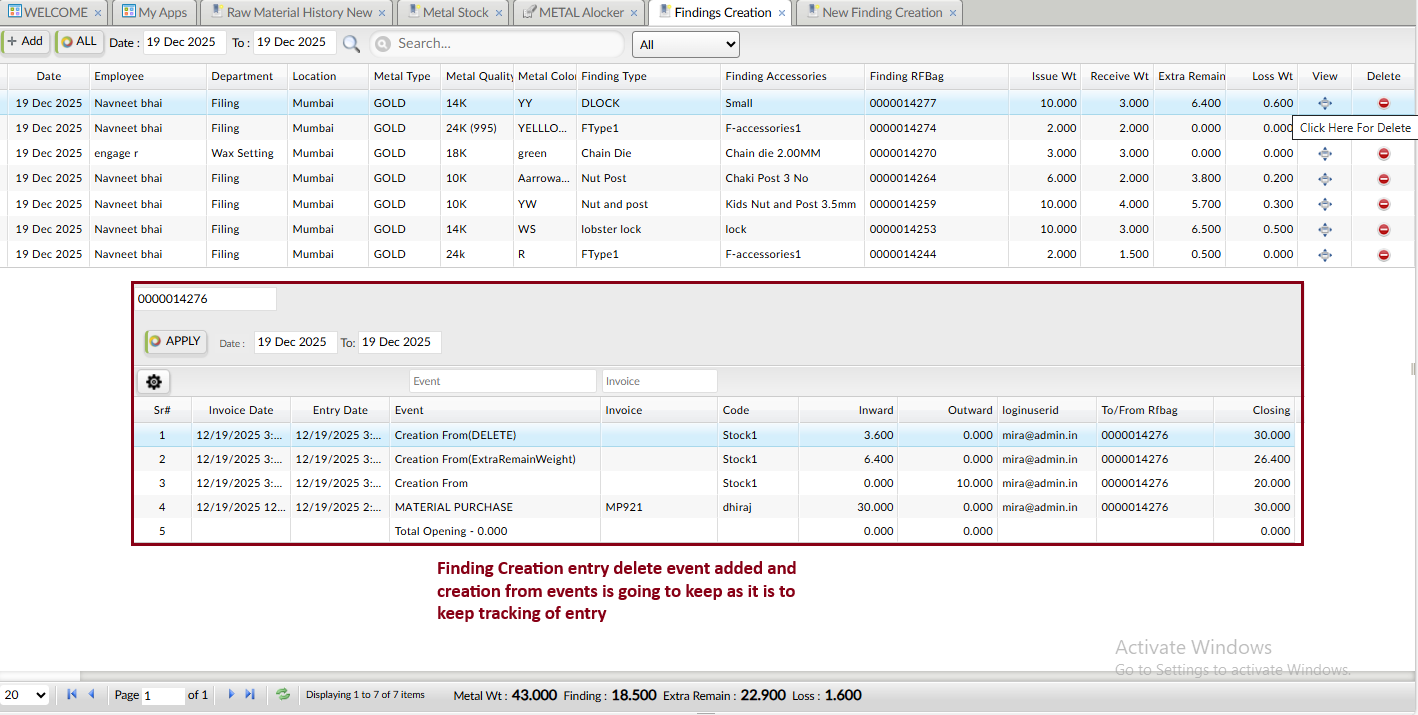The image size is (1418, 715).
Task: View details of the Chain Die row
Action: click(1324, 153)
